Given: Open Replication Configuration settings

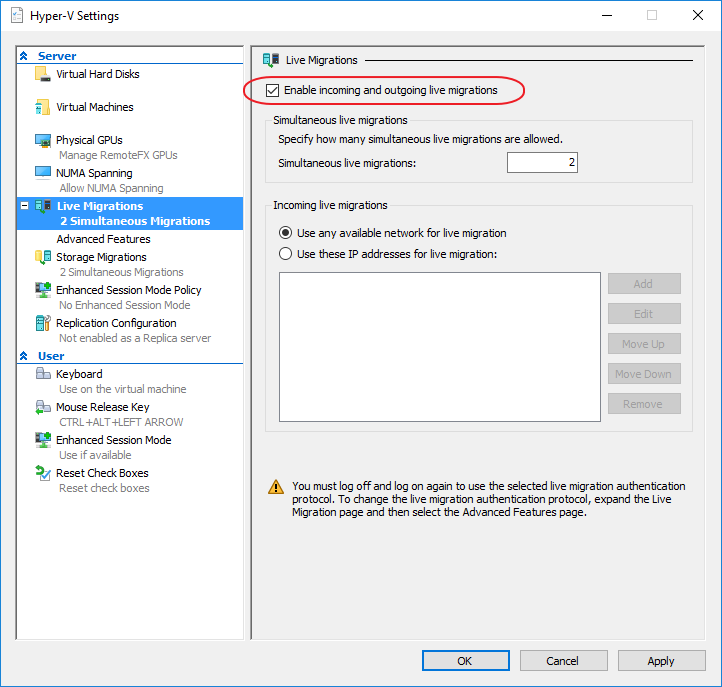Looking at the screenshot, I should 116,323.
